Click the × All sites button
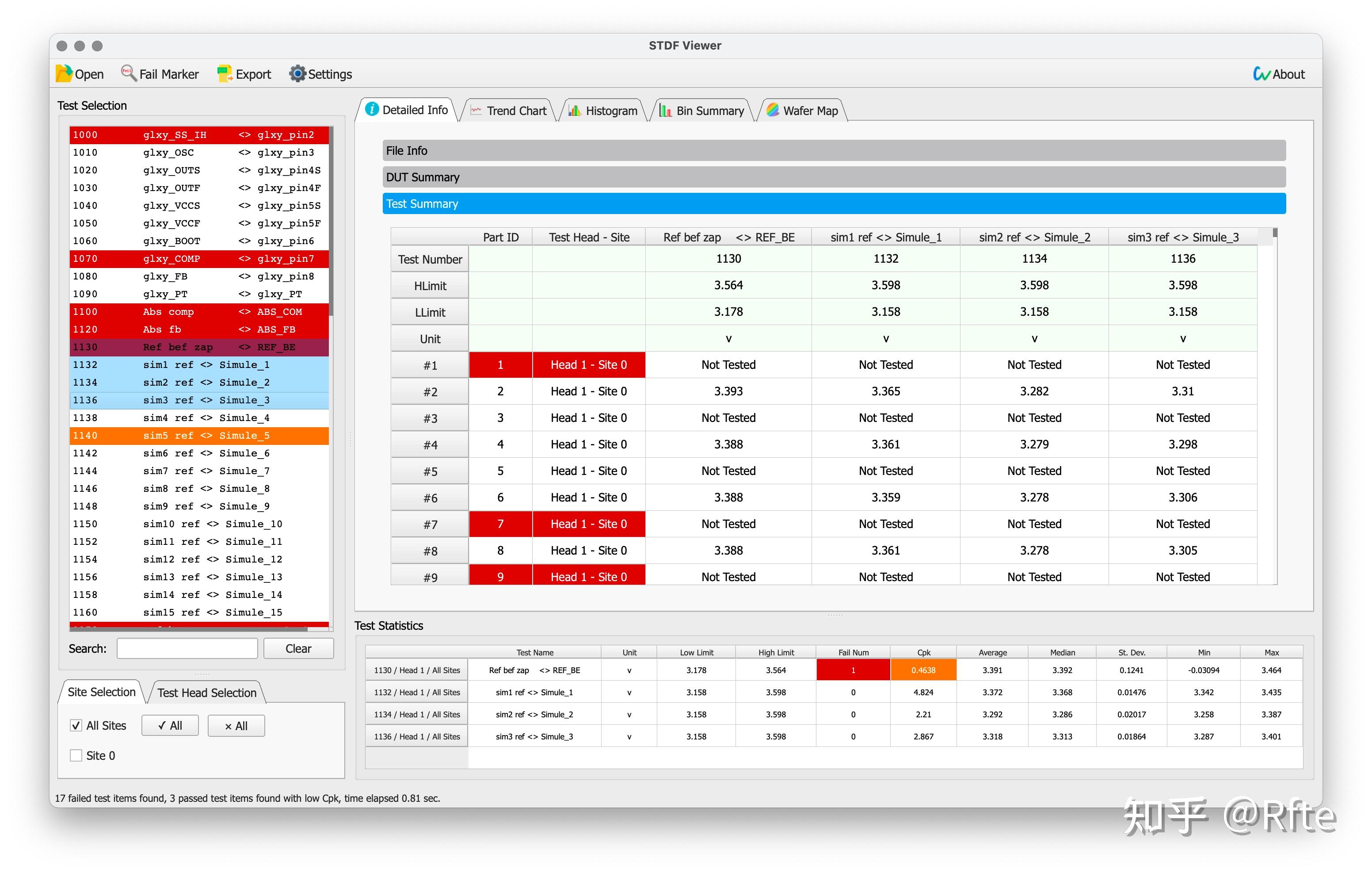Viewport: 1372px width, 873px height. pyautogui.click(x=236, y=726)
